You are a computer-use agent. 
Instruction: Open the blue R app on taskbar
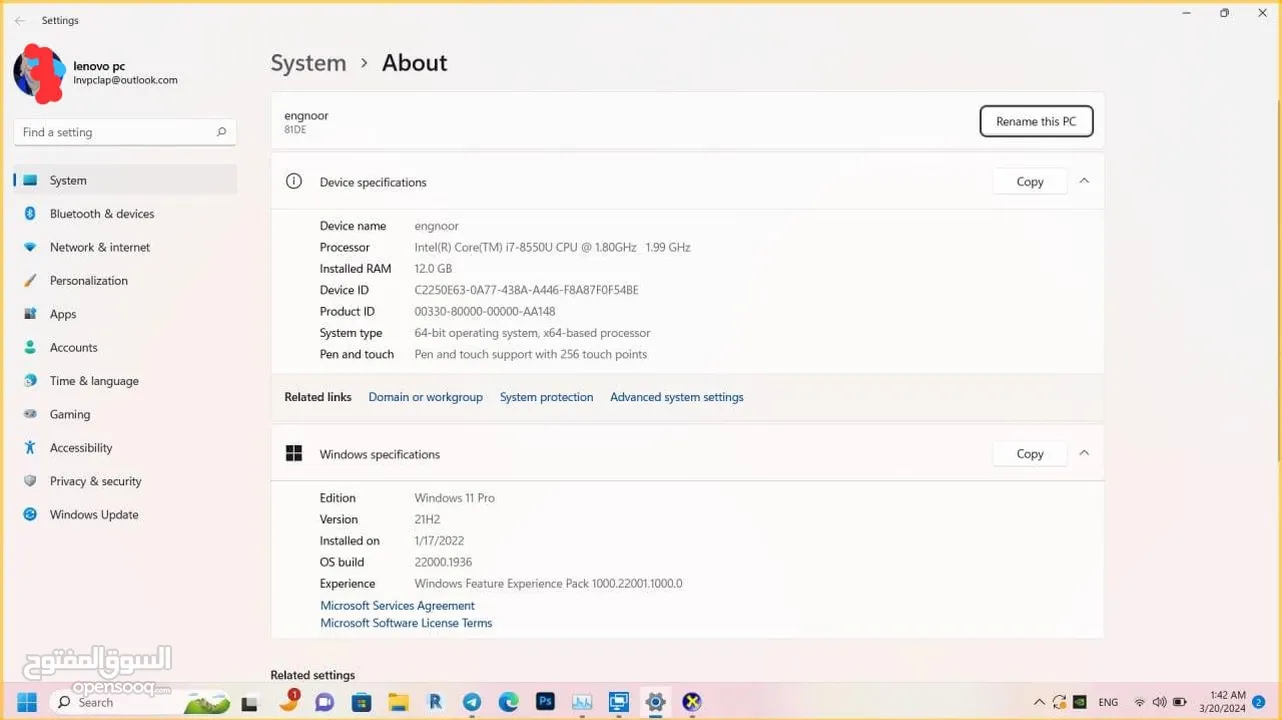pos(435,702)
